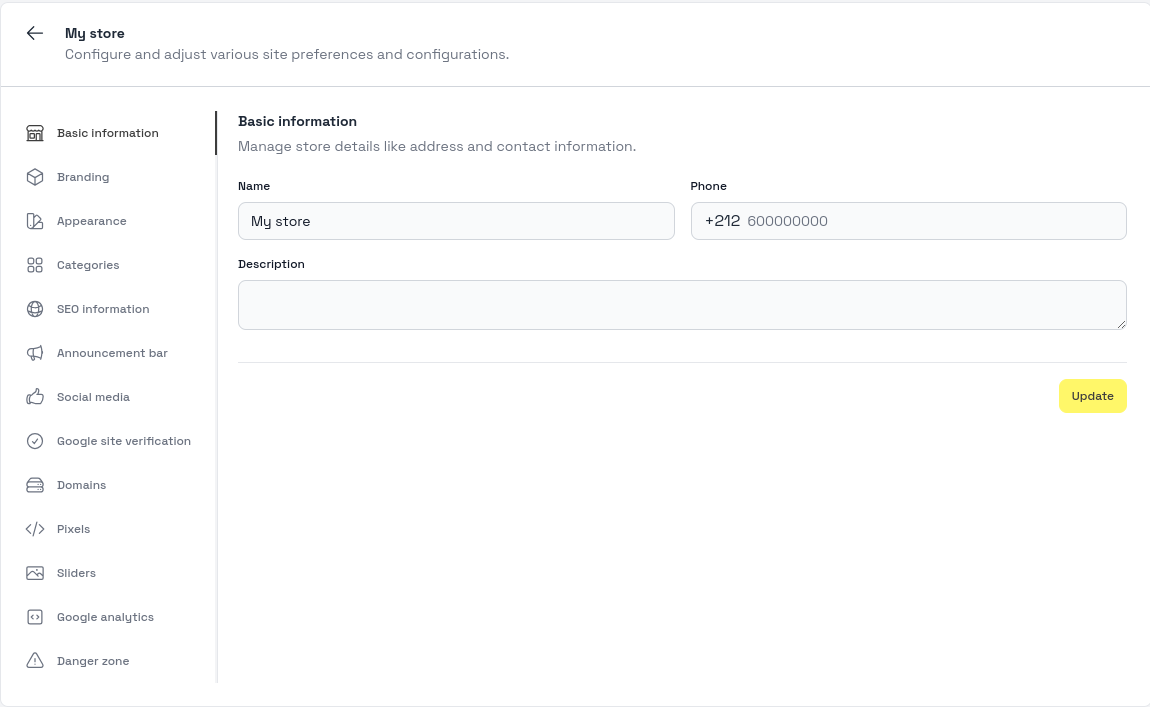Go to Branding settings

pos(83,177)
